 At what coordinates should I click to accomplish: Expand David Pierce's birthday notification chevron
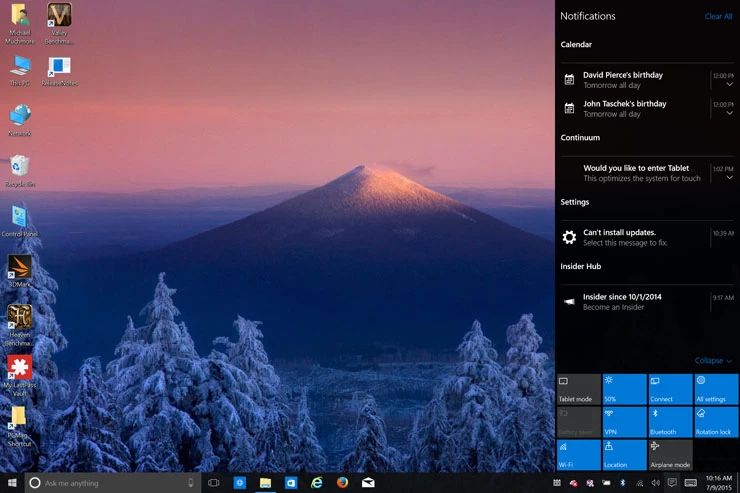[x=730, y=84]
